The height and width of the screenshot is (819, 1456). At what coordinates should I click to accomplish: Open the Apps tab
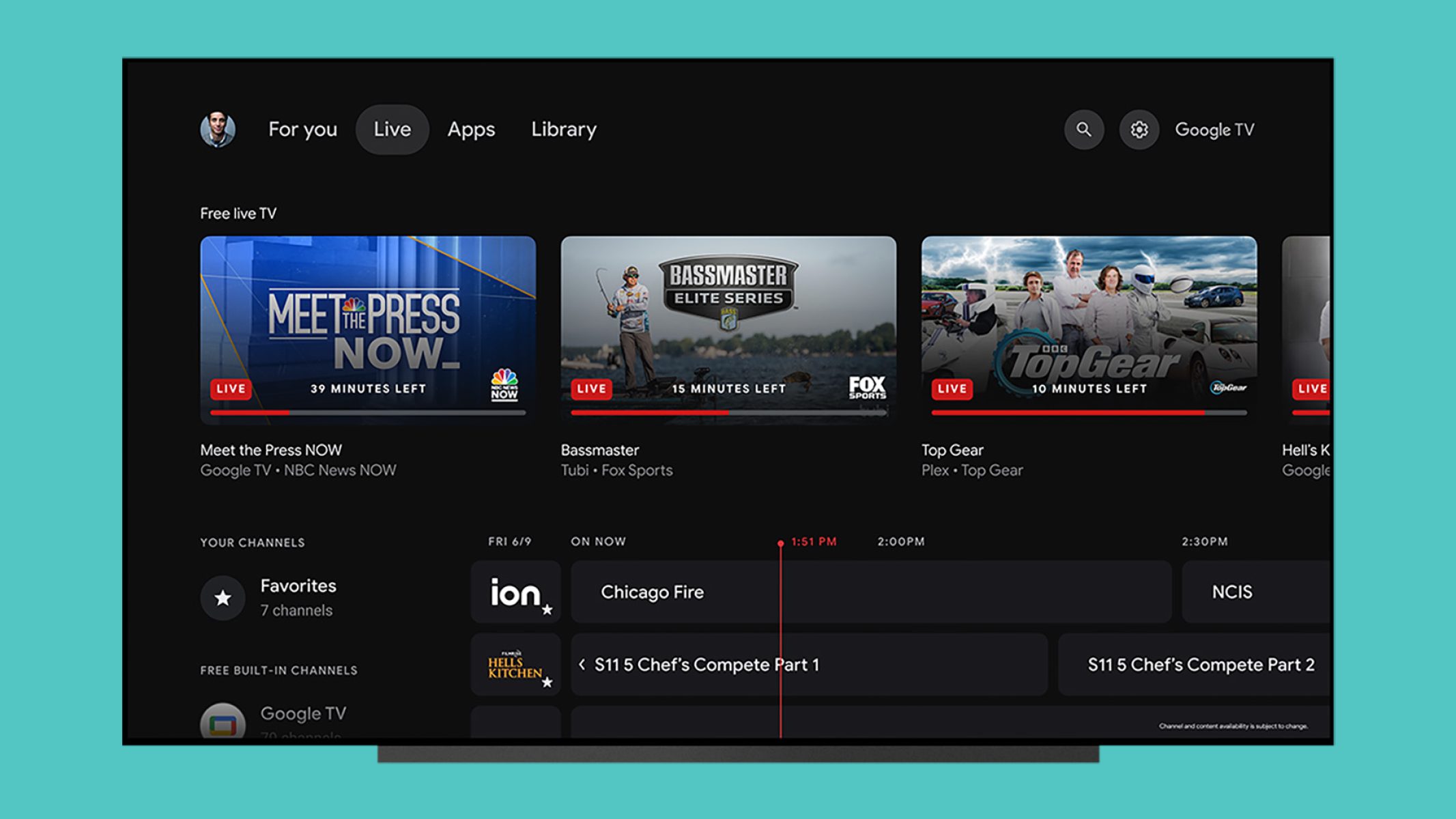tap(471, 129)
